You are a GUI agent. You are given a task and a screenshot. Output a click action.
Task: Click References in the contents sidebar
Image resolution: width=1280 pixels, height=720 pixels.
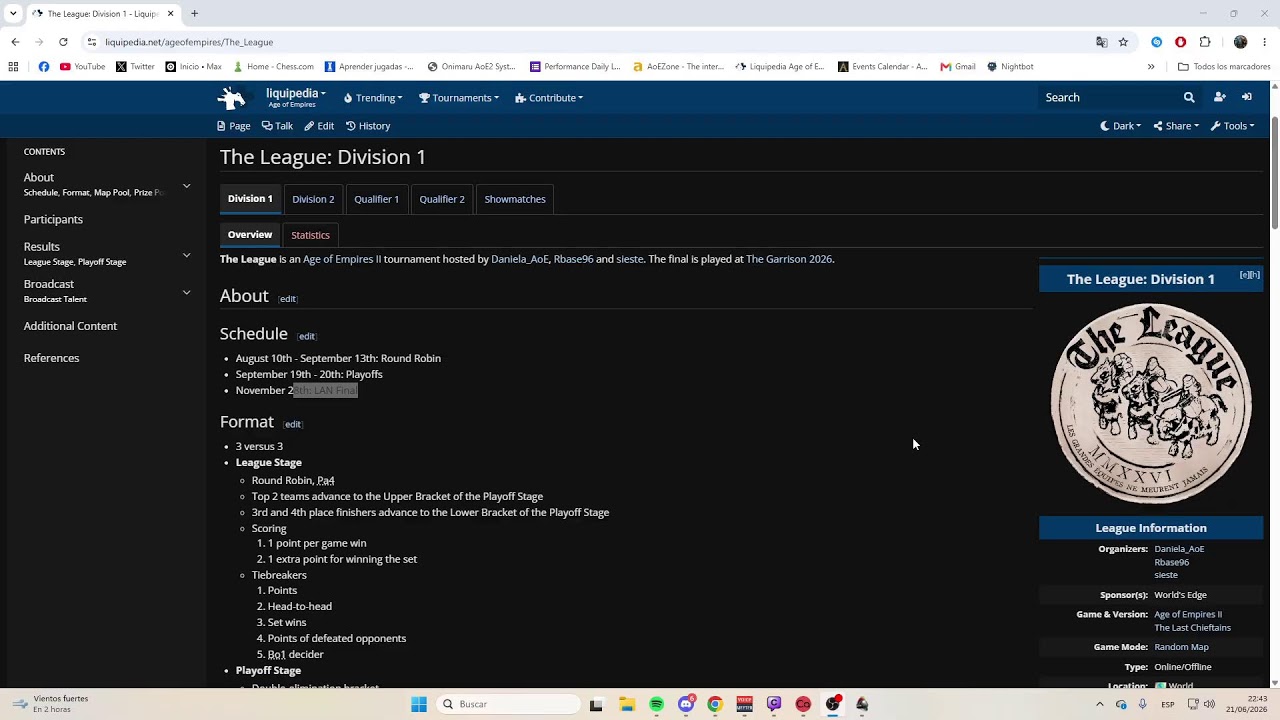(x=51, y=358)
